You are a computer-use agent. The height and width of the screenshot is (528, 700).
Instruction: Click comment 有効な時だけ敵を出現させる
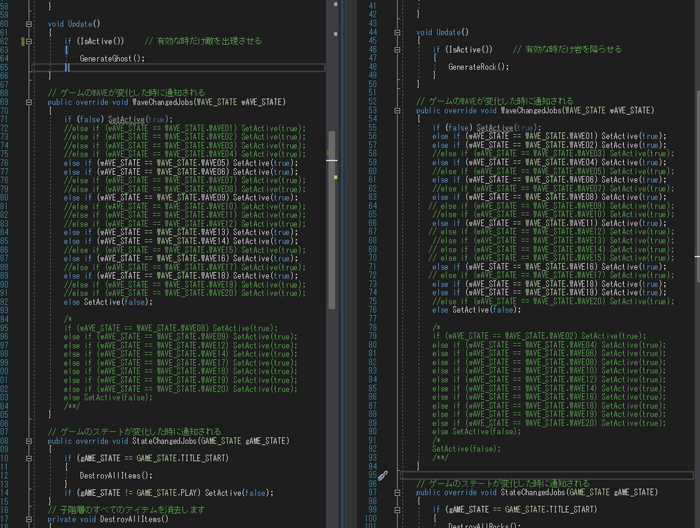click(203, 41)
